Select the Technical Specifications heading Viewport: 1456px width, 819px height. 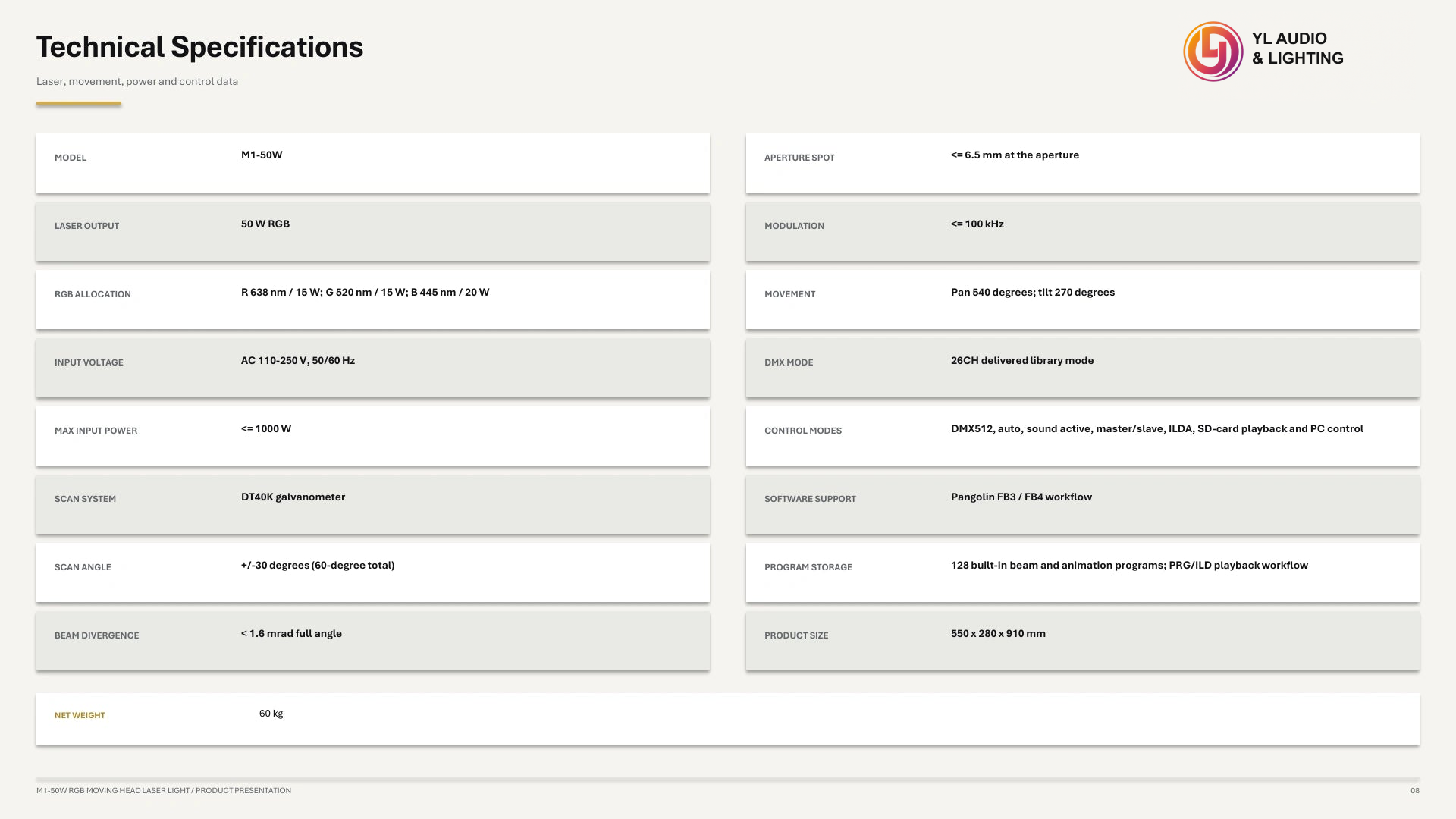(199, 47)
